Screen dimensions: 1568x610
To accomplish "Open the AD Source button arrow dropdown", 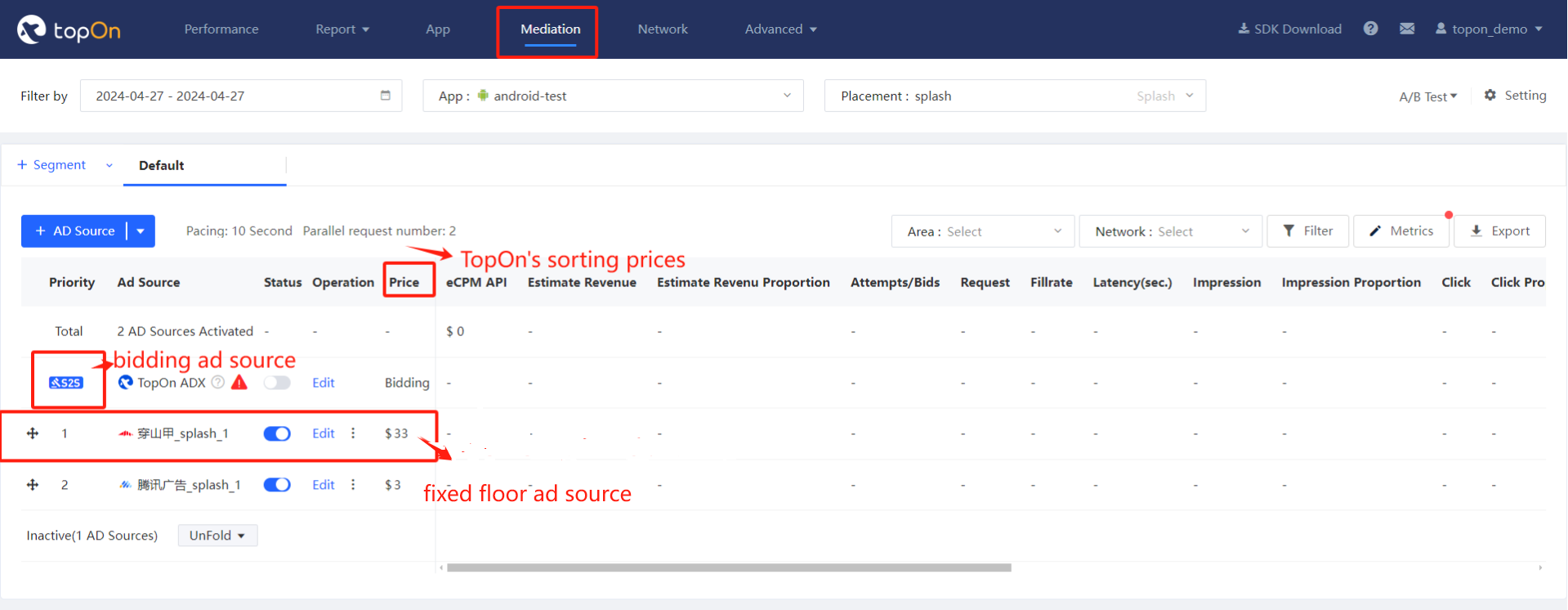I will click(141, 231).
